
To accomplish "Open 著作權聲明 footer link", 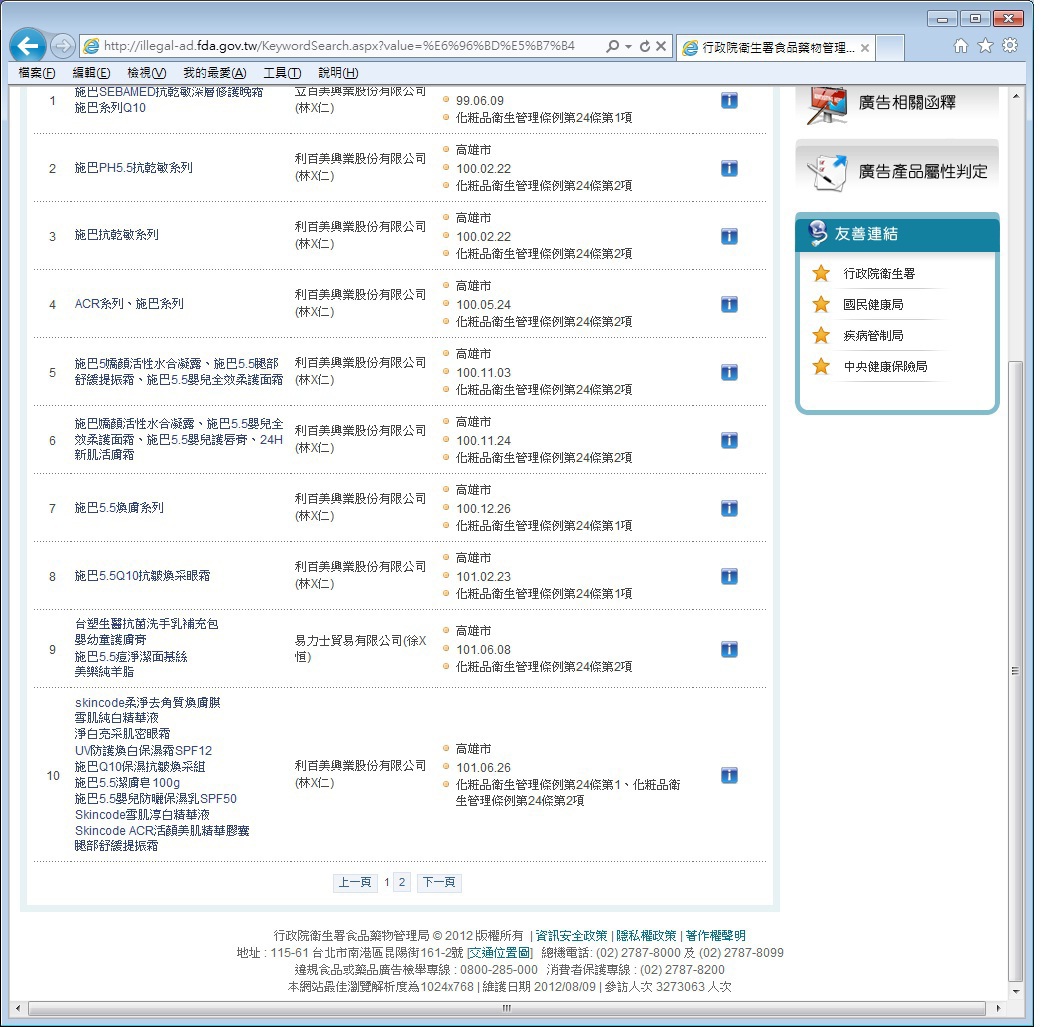I will pos(715,936).
